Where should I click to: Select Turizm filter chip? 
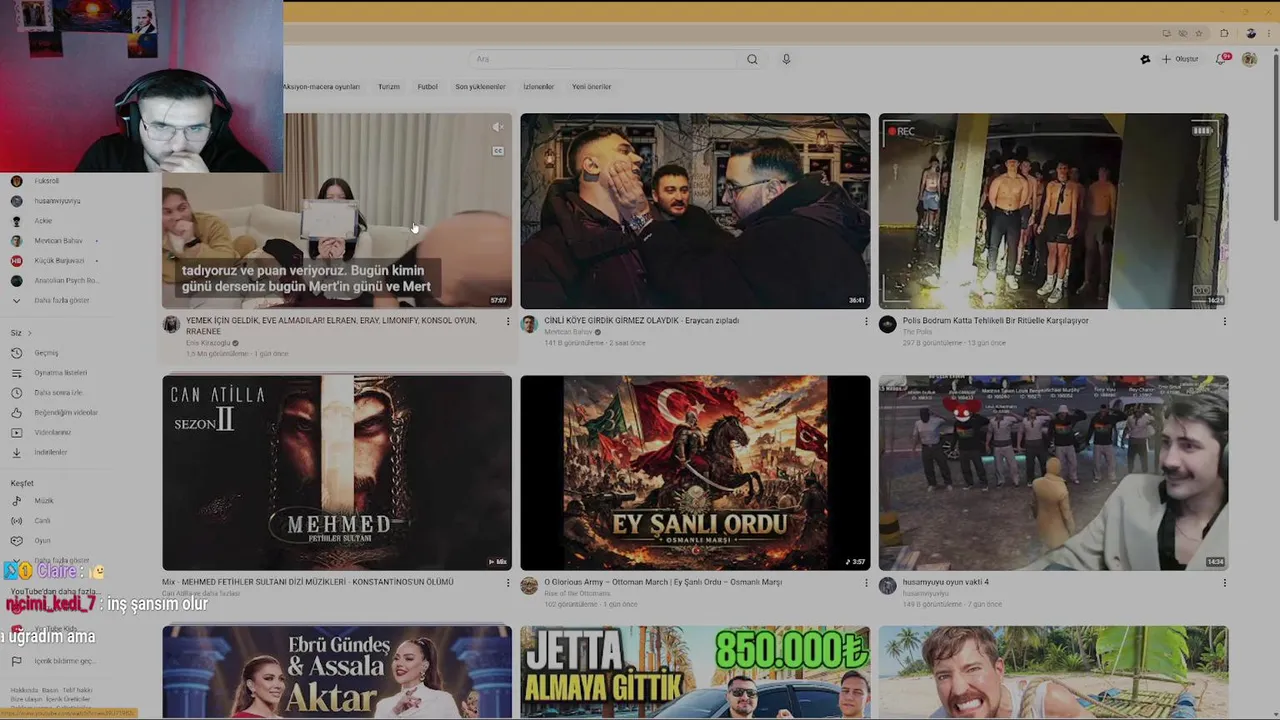[389, 87]
